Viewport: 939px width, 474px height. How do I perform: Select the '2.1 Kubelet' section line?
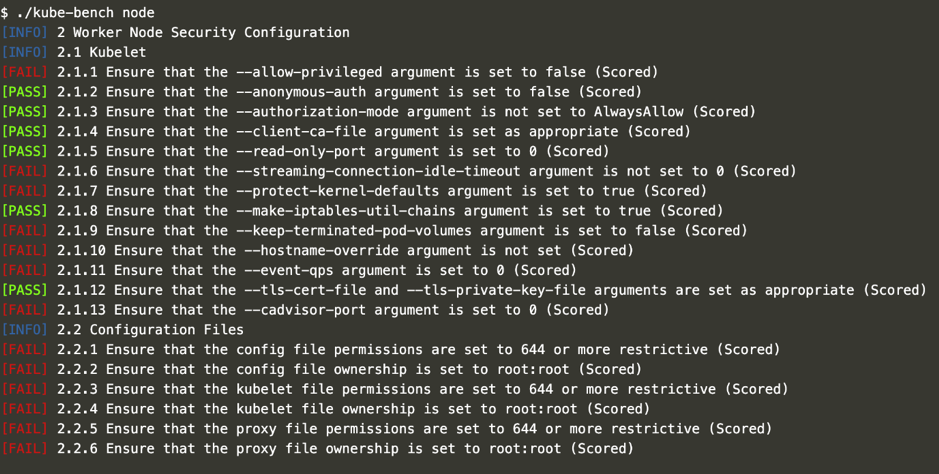(x=101, y=52)
